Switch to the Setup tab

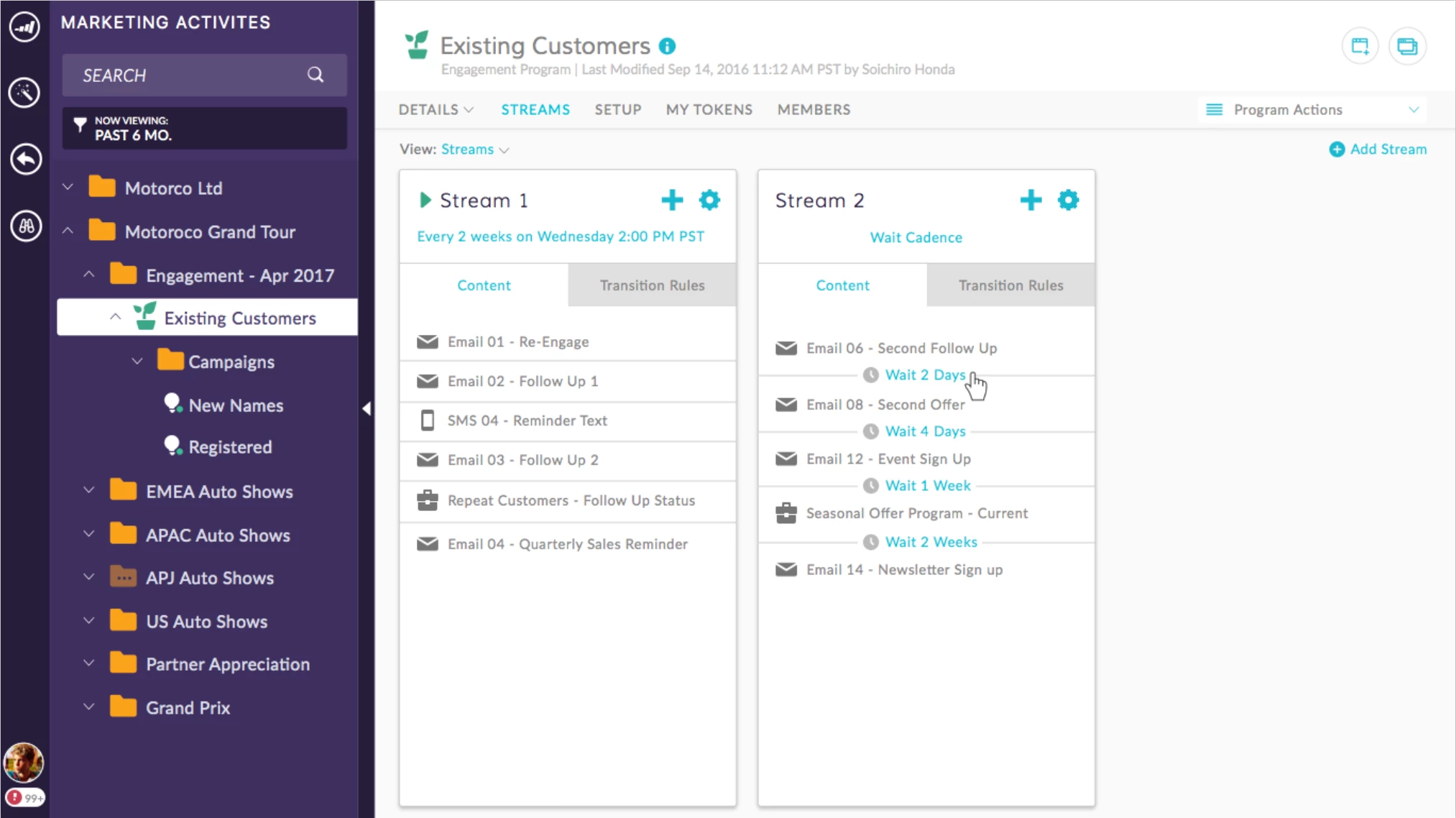pos(617,110)
